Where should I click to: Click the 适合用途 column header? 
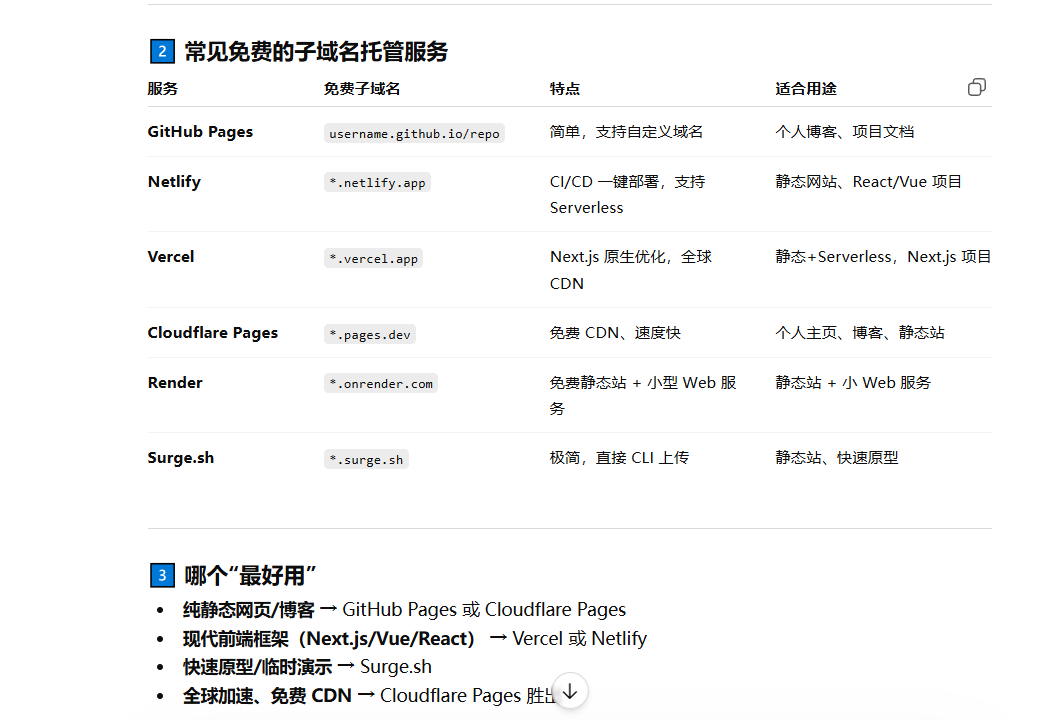coord(805,89)
